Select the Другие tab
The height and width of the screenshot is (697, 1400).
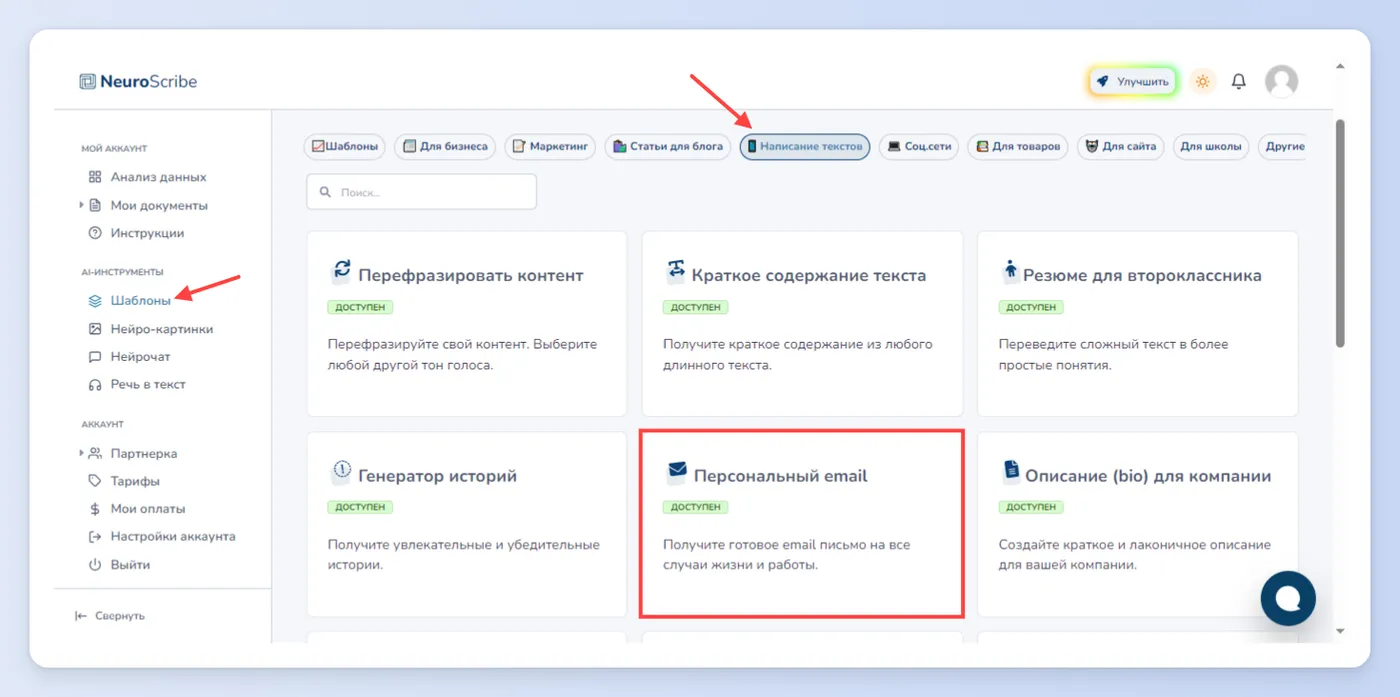pyautogui.click(x=1283, y=147)
